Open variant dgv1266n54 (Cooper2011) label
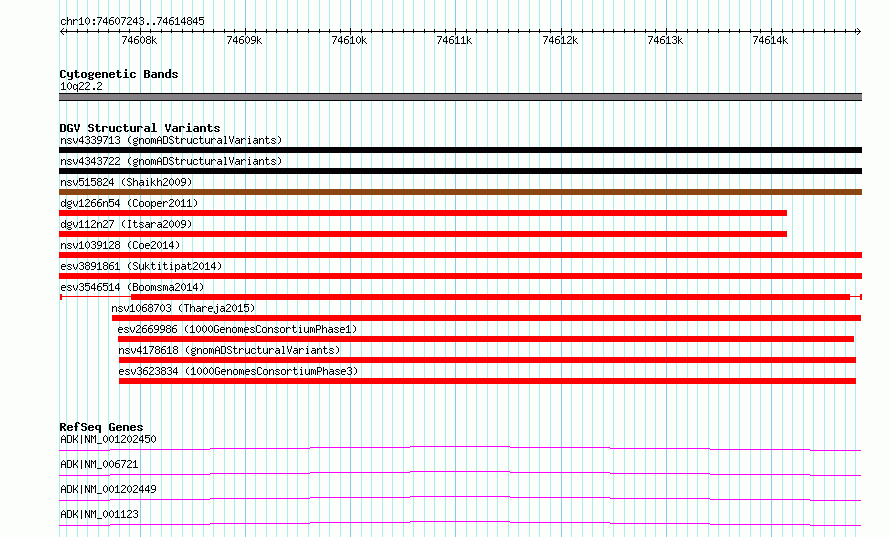Screen dimensions: 890x537 click(129, 203)
